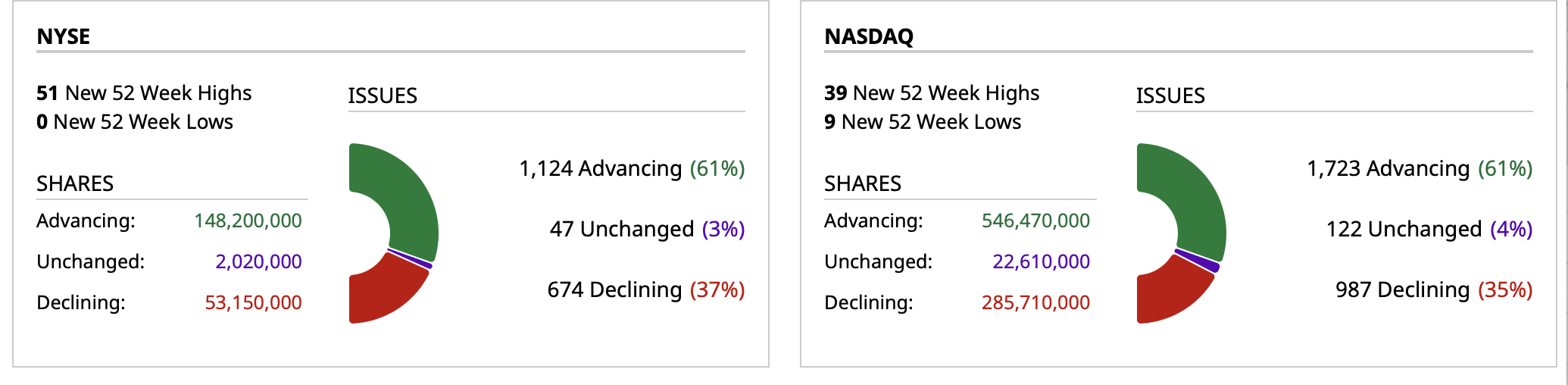The height and width of the screenshot is (385, 1568).
Task: Click NYSE advancing shares value 148,200,000
Action: (x=248, y=221)
